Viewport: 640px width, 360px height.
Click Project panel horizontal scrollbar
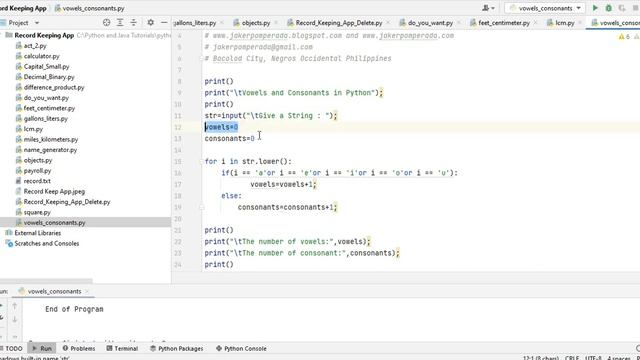click(46, 281)
